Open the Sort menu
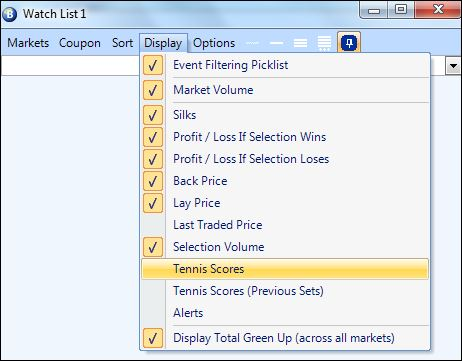 [x=122, y=43]
